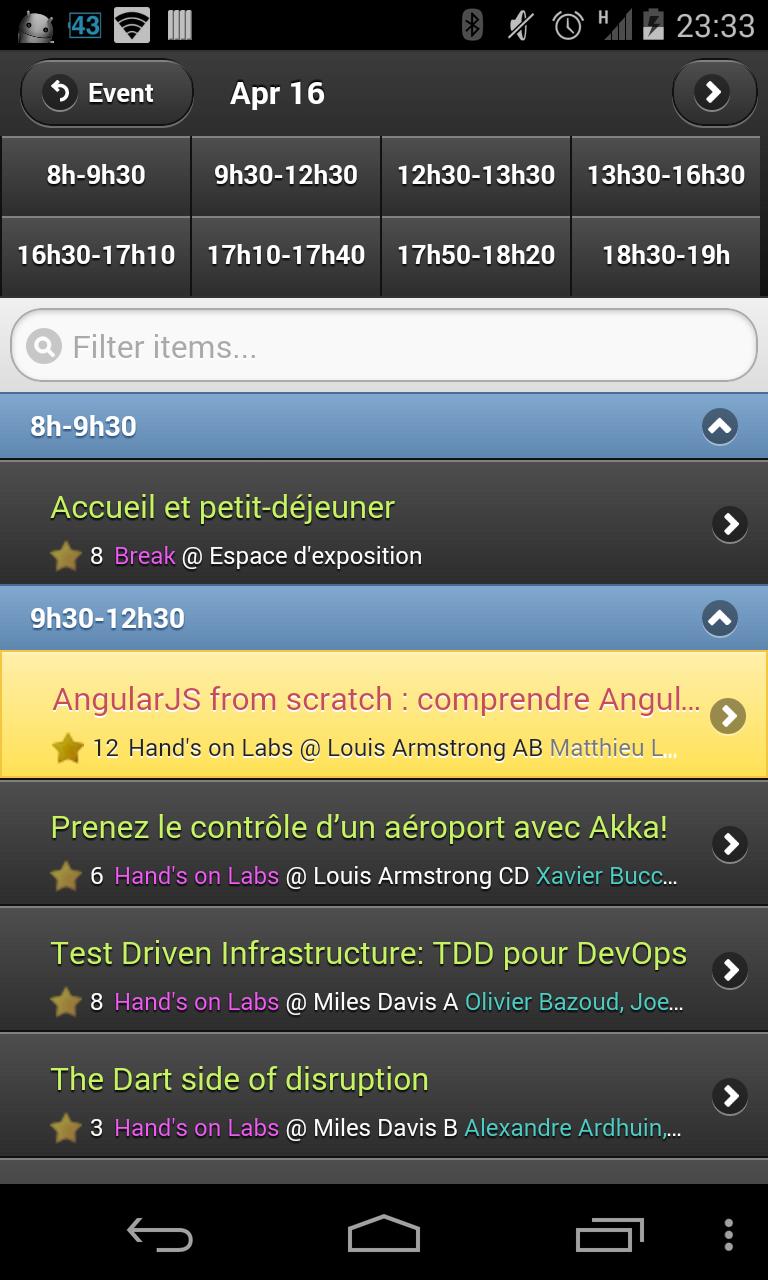Open the Hand's on Labs link for Akka

click(196, 876)
